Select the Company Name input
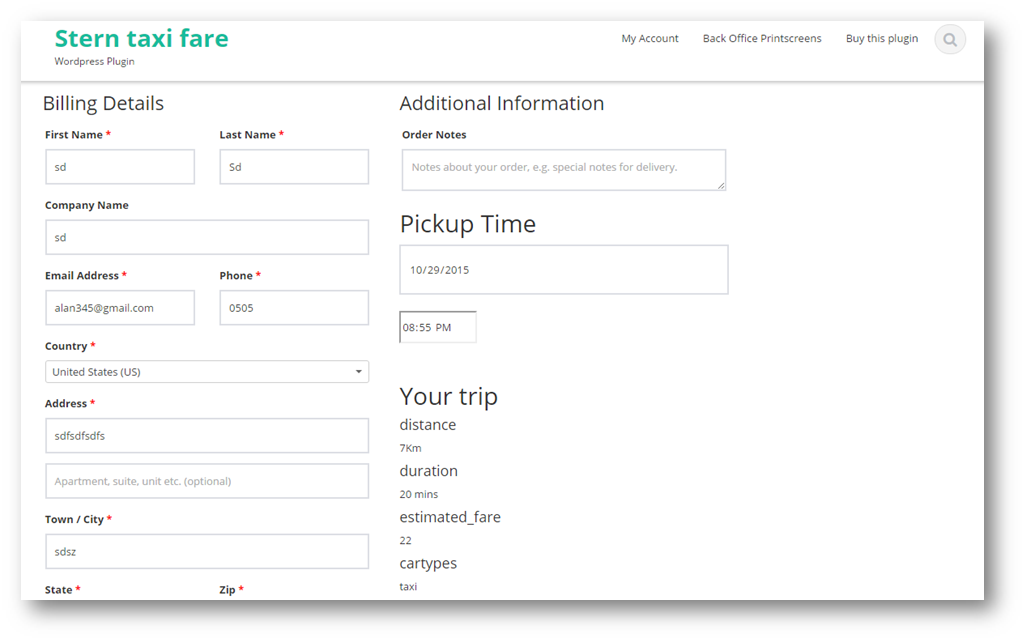Viewport: 1026px width, 642px height. coord(207,238)
